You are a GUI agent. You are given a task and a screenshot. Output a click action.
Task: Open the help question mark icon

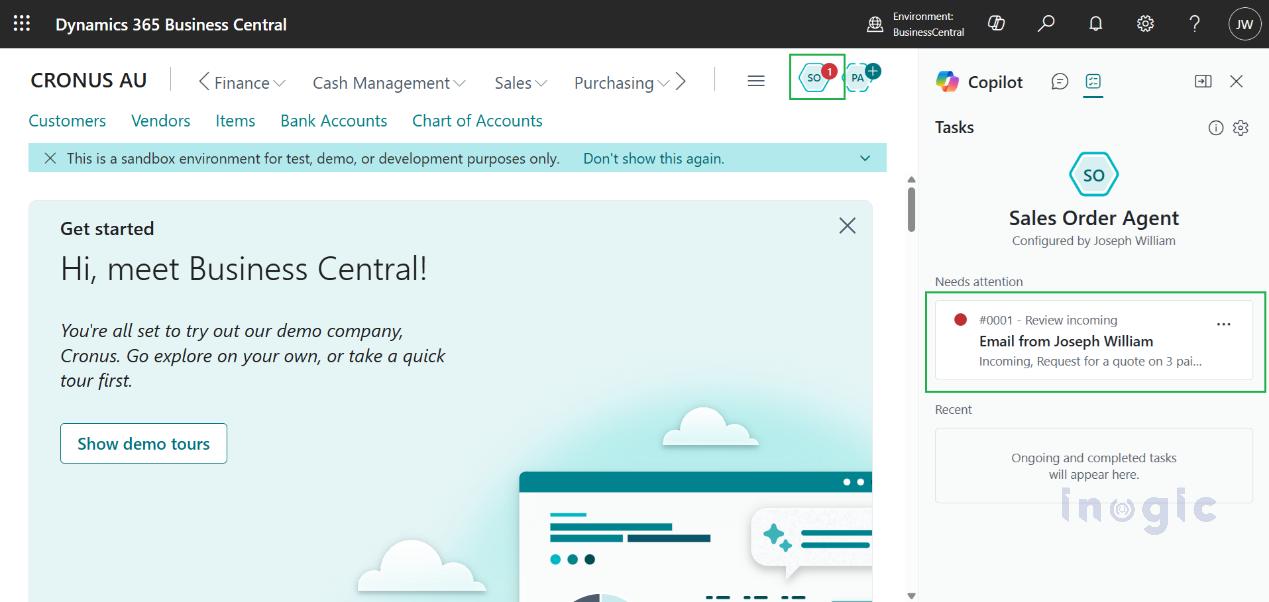tap(1195, 23)
